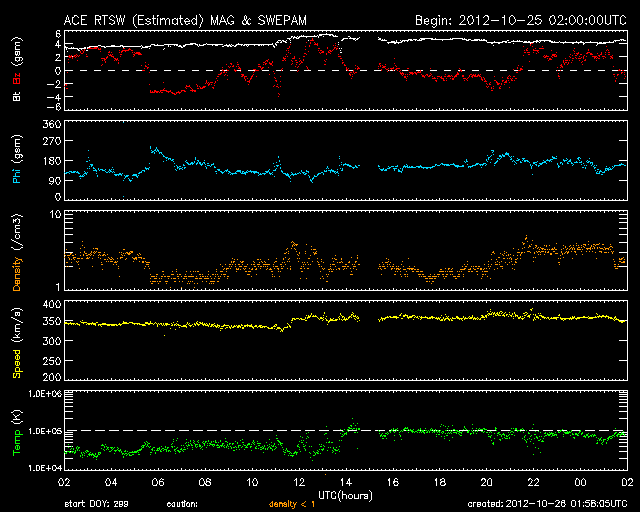The image size is (640, 512).
Task: Click the yellow Speed (km/s) axis label
Action: (x=17, y=343)
